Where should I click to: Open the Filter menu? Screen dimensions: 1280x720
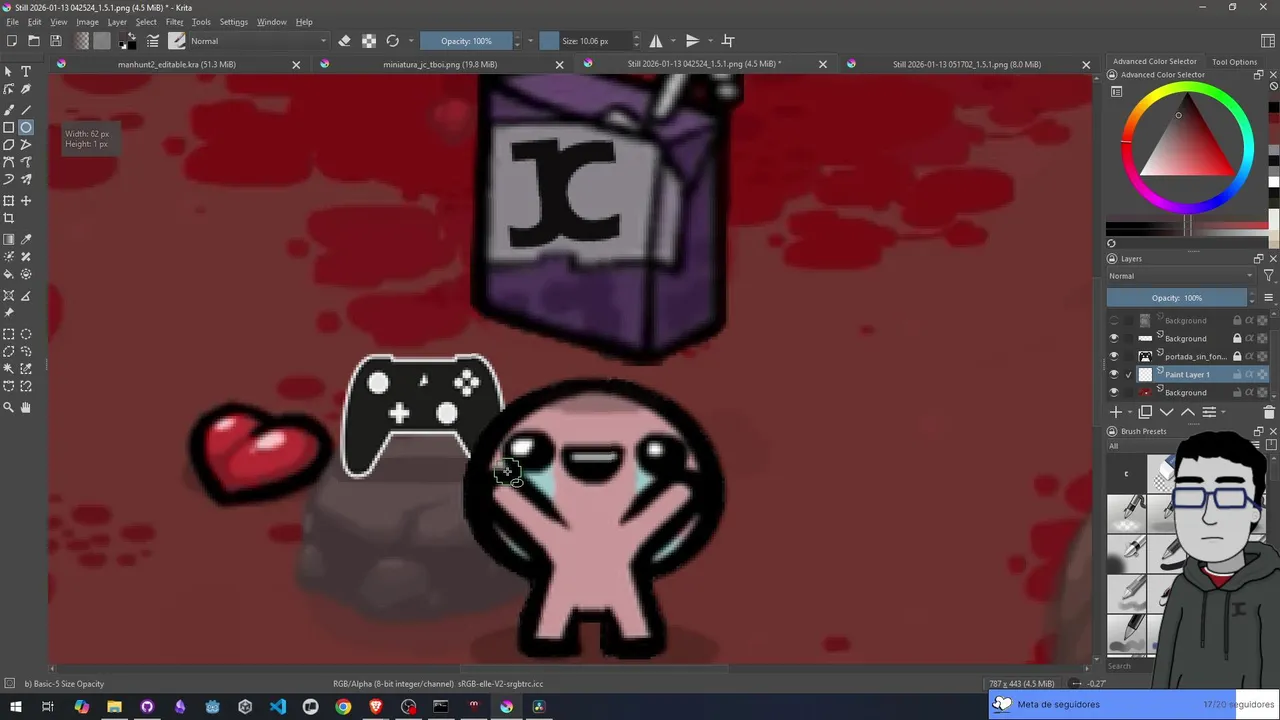tap(174, 22)
